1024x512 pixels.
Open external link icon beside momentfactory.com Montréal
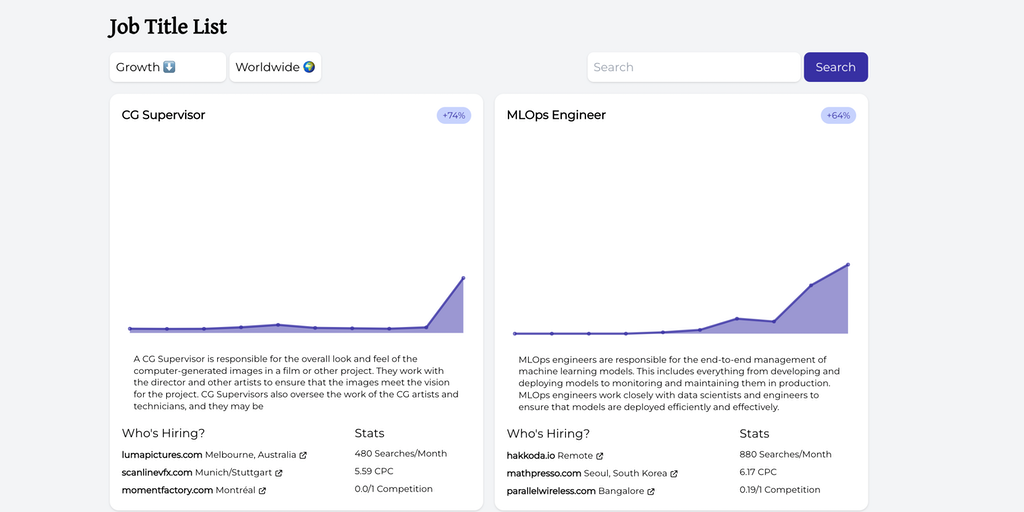[x=261, y=491]
